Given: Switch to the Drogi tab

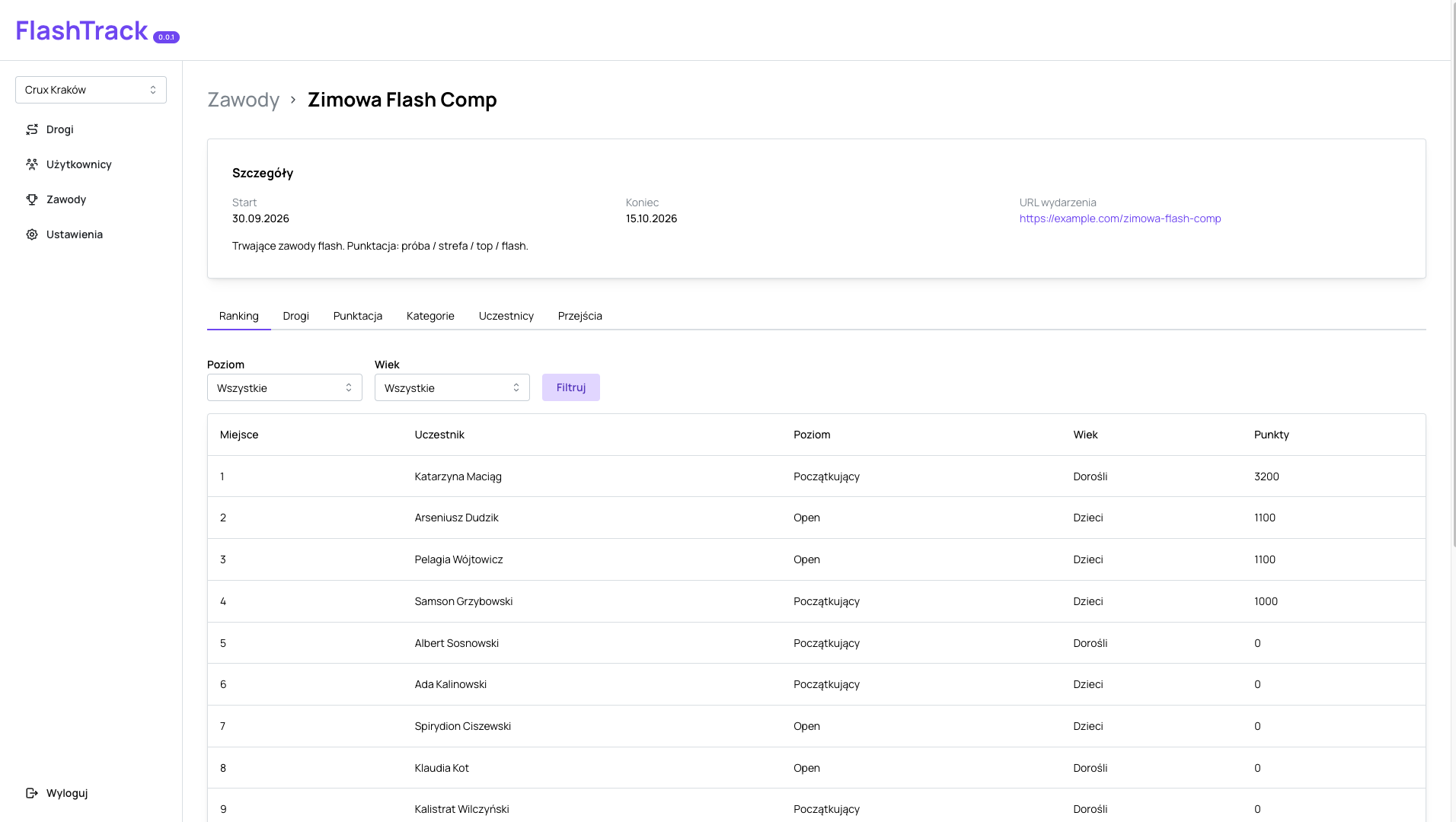Looking at the screenshot, I should click(296, 316).
